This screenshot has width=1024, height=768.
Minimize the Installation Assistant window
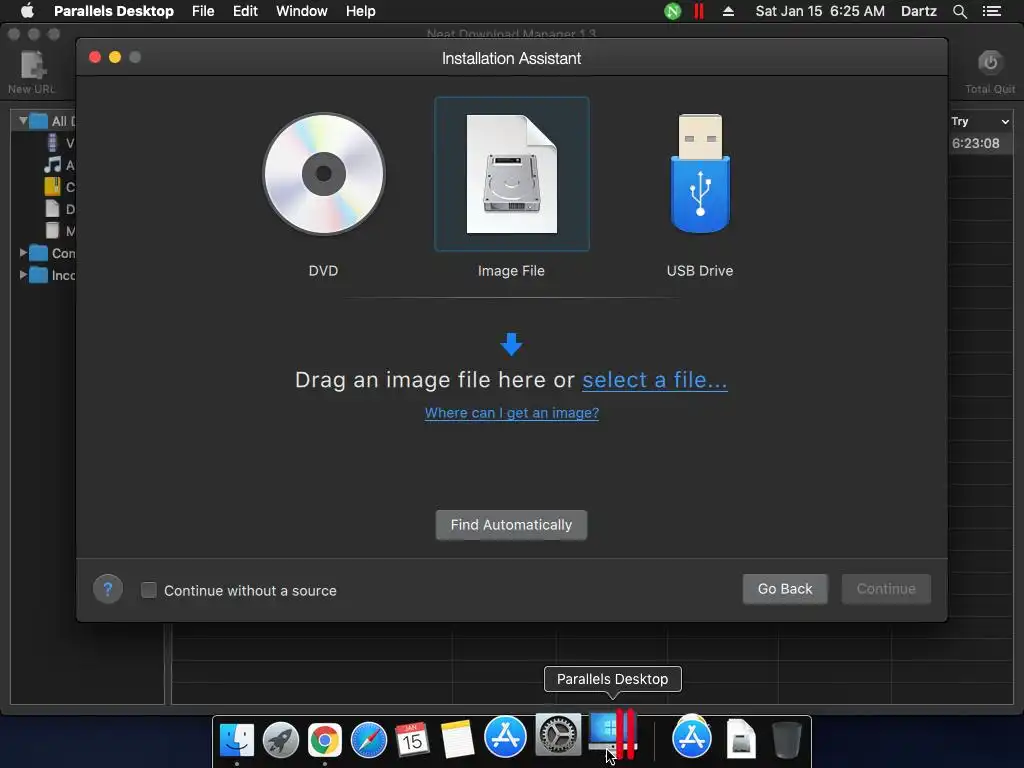point(115,57)
